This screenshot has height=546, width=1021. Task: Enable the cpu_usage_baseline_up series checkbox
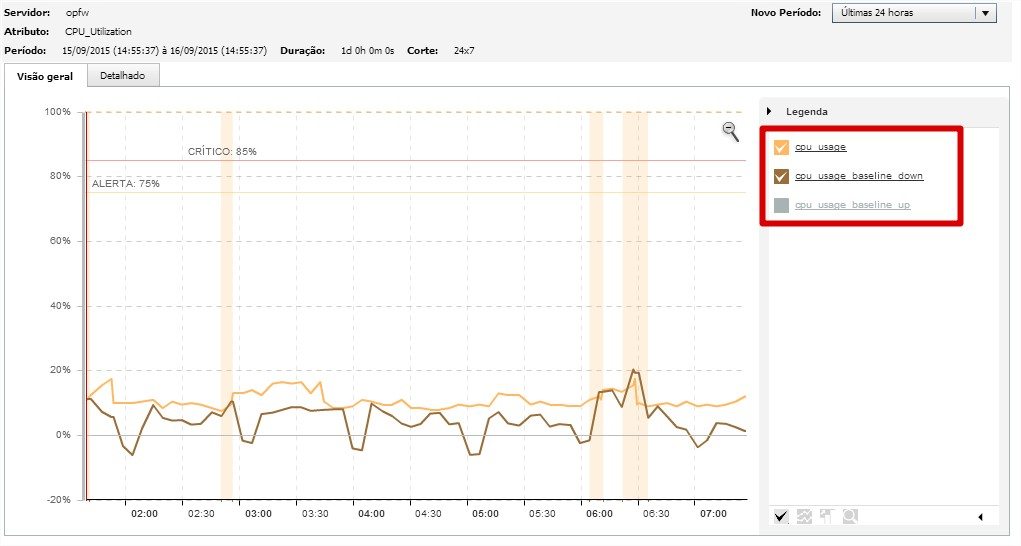pos(781,205)
